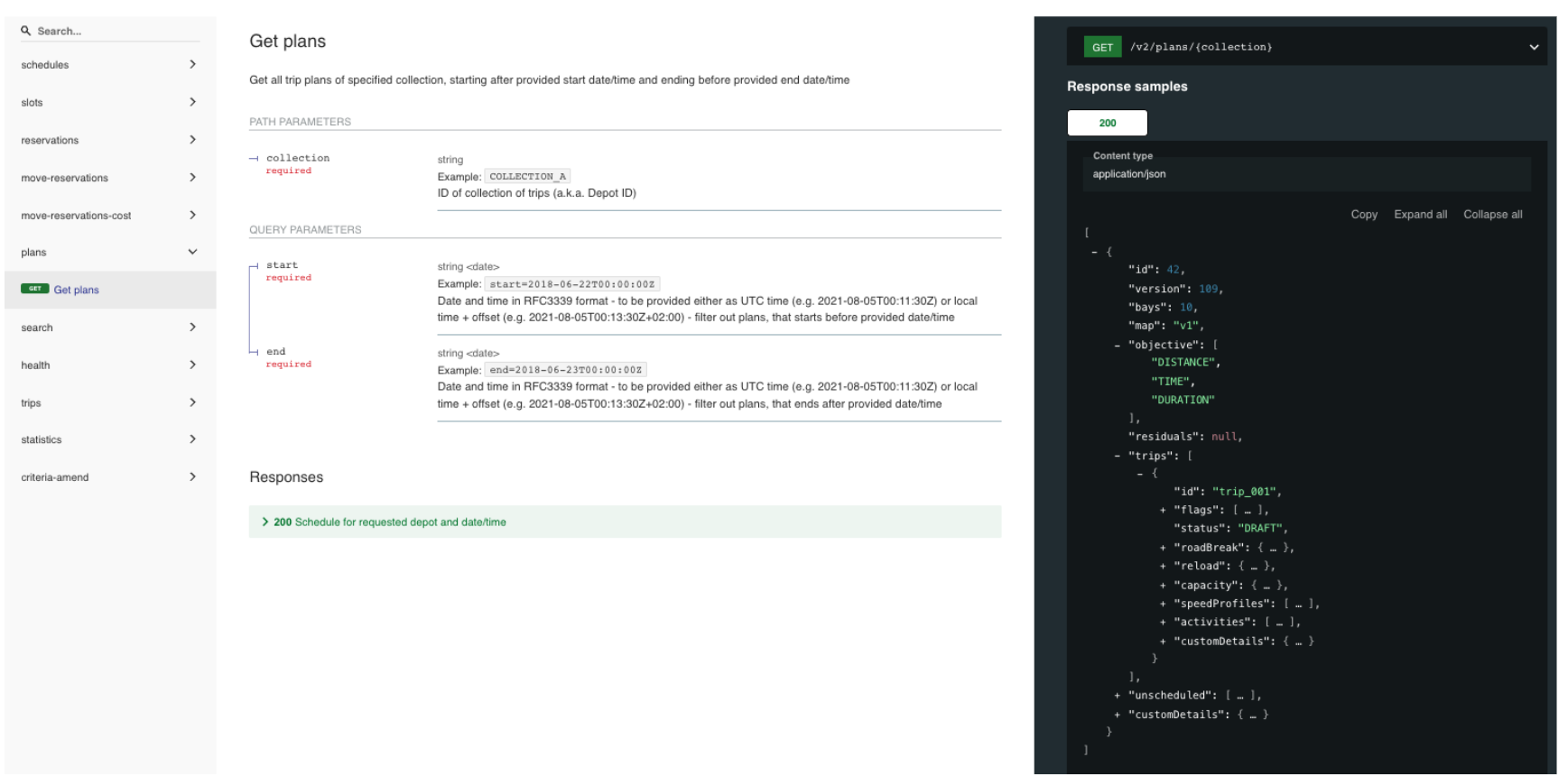The image size is (1568, 776).
Task: Collapse the "objective" array node
Action: [x=1117, y=346]
